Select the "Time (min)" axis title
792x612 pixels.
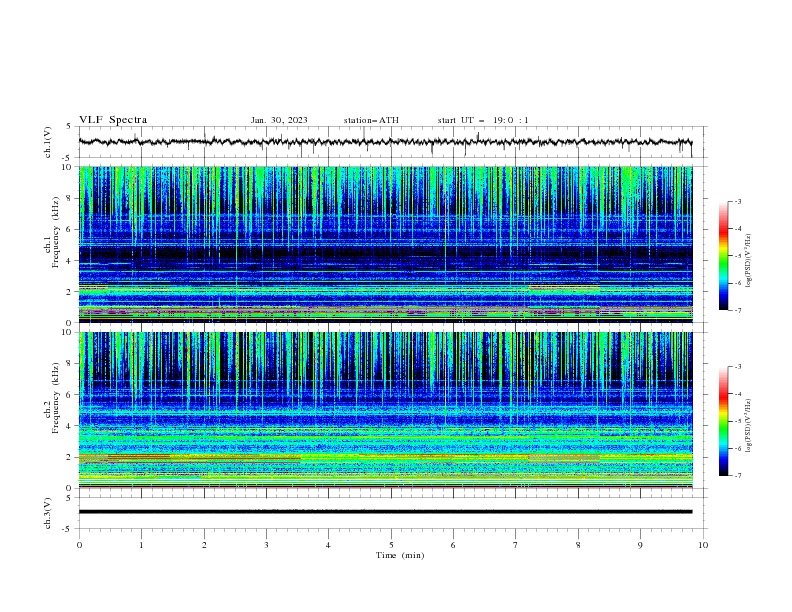400,555
